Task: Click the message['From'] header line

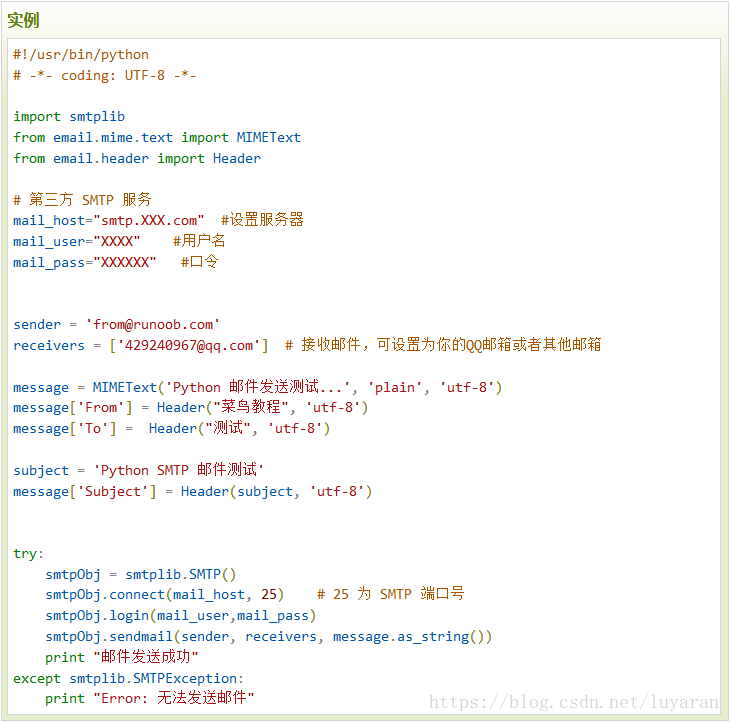Action: point(191,407)
